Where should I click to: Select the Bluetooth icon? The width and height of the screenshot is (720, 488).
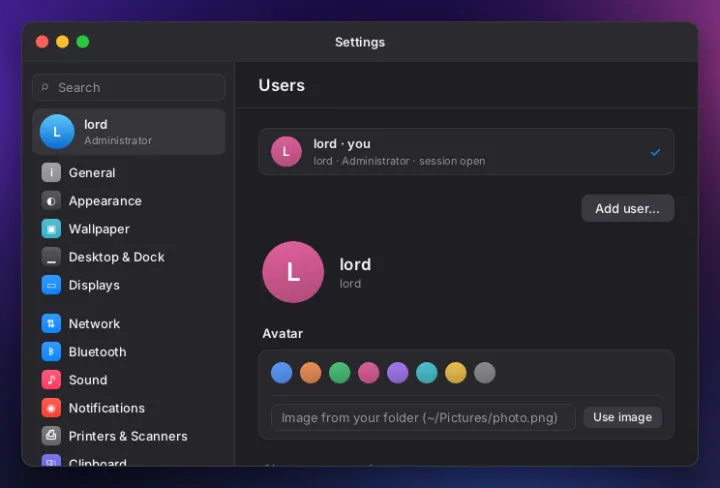(51, 352)
